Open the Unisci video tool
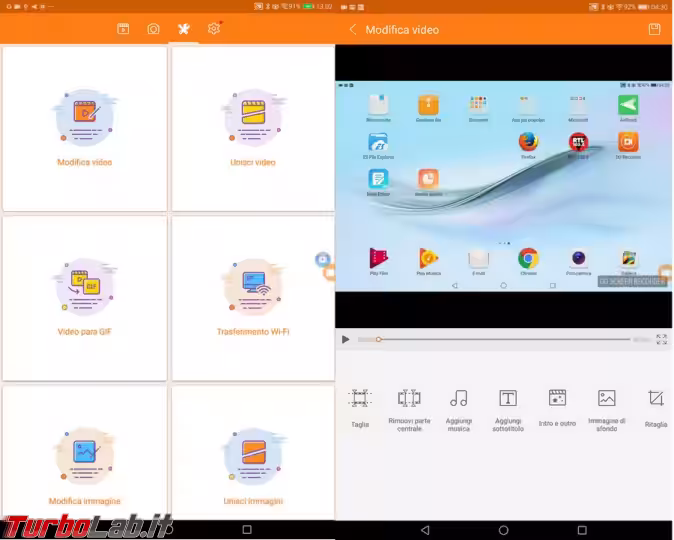 251,128
